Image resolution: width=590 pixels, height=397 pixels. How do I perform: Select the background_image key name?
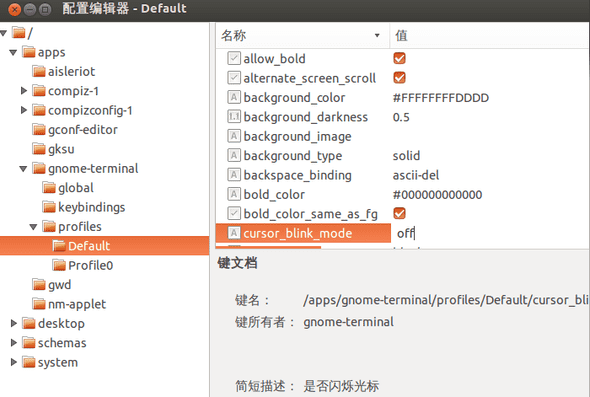297,137
